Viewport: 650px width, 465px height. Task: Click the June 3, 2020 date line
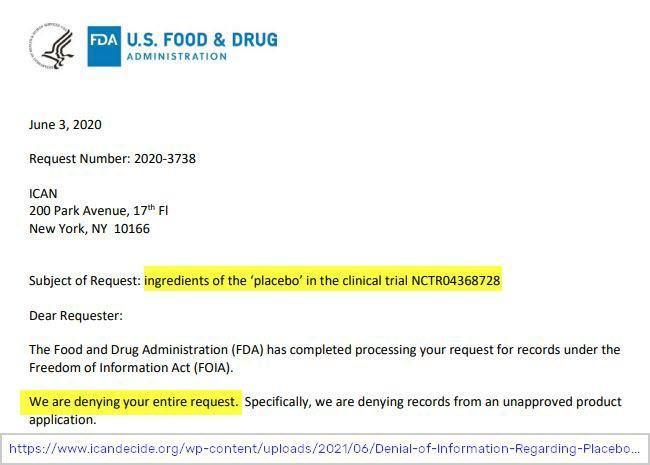pos(65,125)
